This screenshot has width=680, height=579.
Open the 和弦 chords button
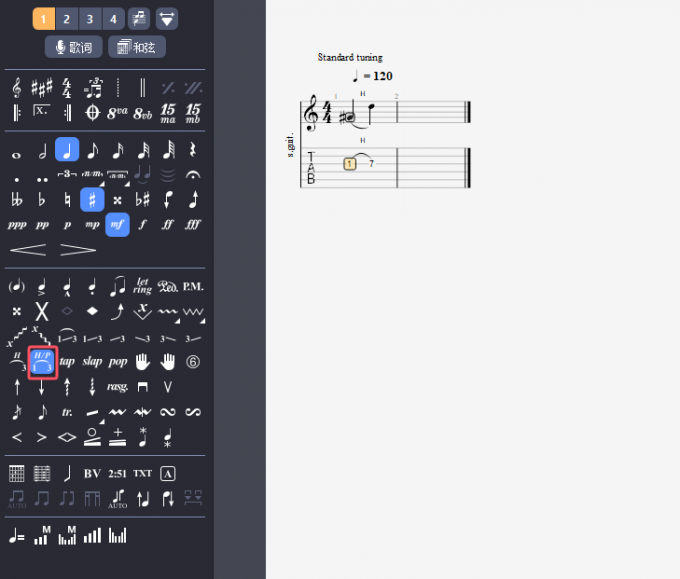pyautogui.click(x=136, y=47)
